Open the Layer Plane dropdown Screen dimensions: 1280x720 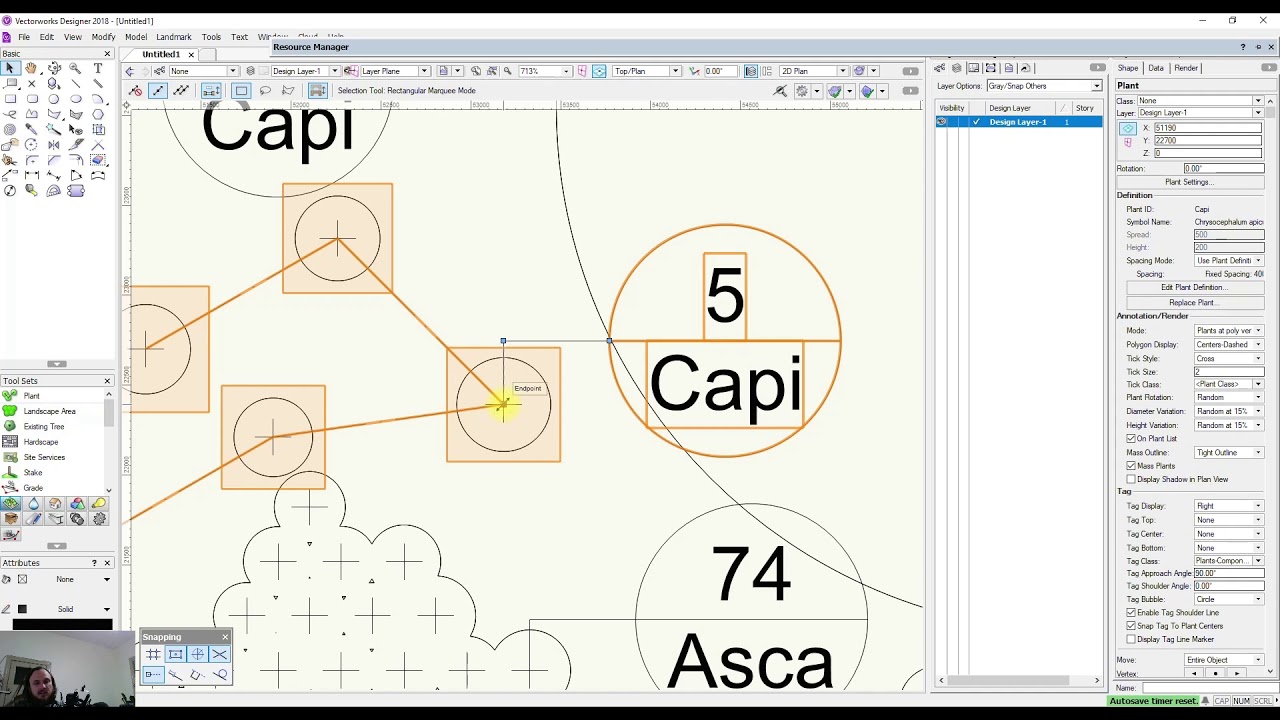[394, 71]
